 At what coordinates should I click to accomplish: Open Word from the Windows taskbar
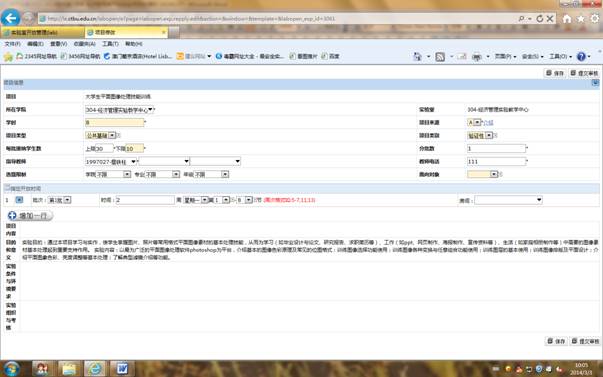122,369
